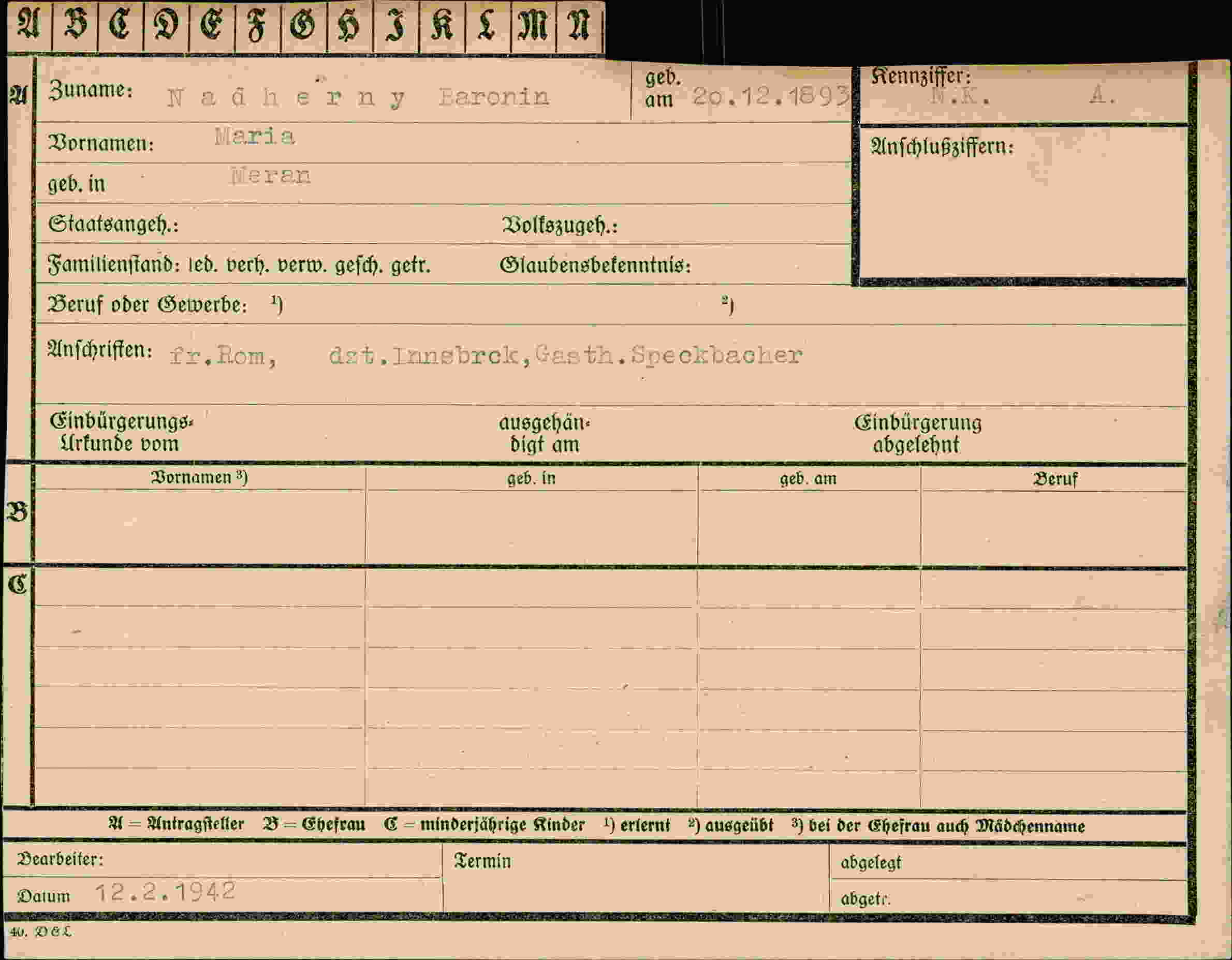Screen dimensions: 1232x960
Task: Click the section C marker letter
Action: click(x=17, y=584)
